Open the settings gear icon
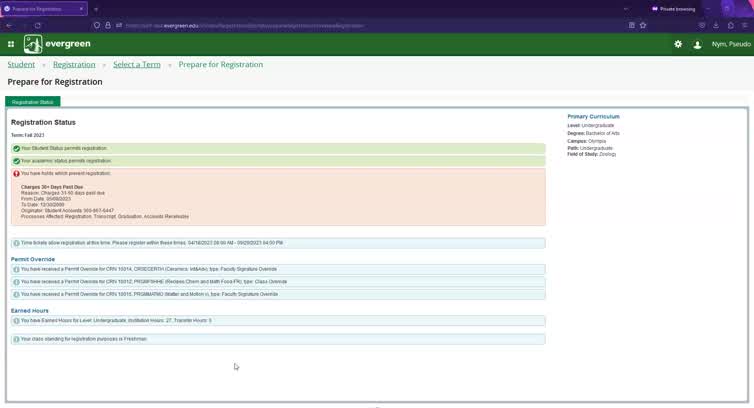The height and width of the screenshot is (408, 754). coord(678,45)
